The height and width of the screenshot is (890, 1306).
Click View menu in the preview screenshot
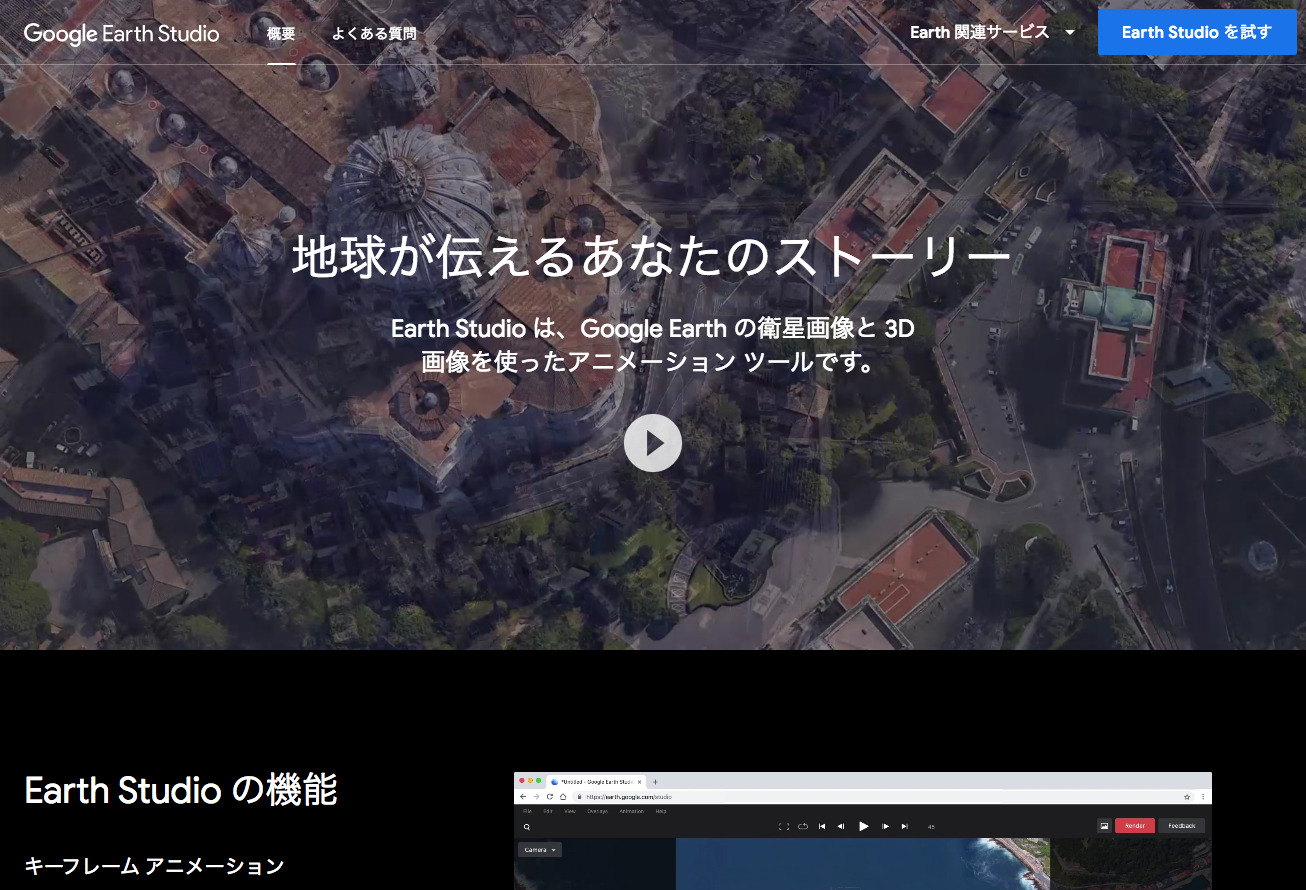click(x=570, y=811)
